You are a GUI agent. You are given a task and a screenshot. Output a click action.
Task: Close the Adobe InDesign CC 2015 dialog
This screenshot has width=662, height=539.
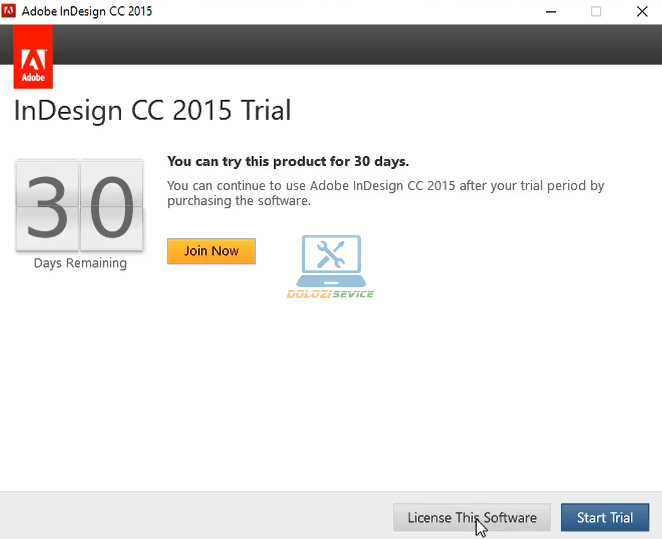[640, 11]
